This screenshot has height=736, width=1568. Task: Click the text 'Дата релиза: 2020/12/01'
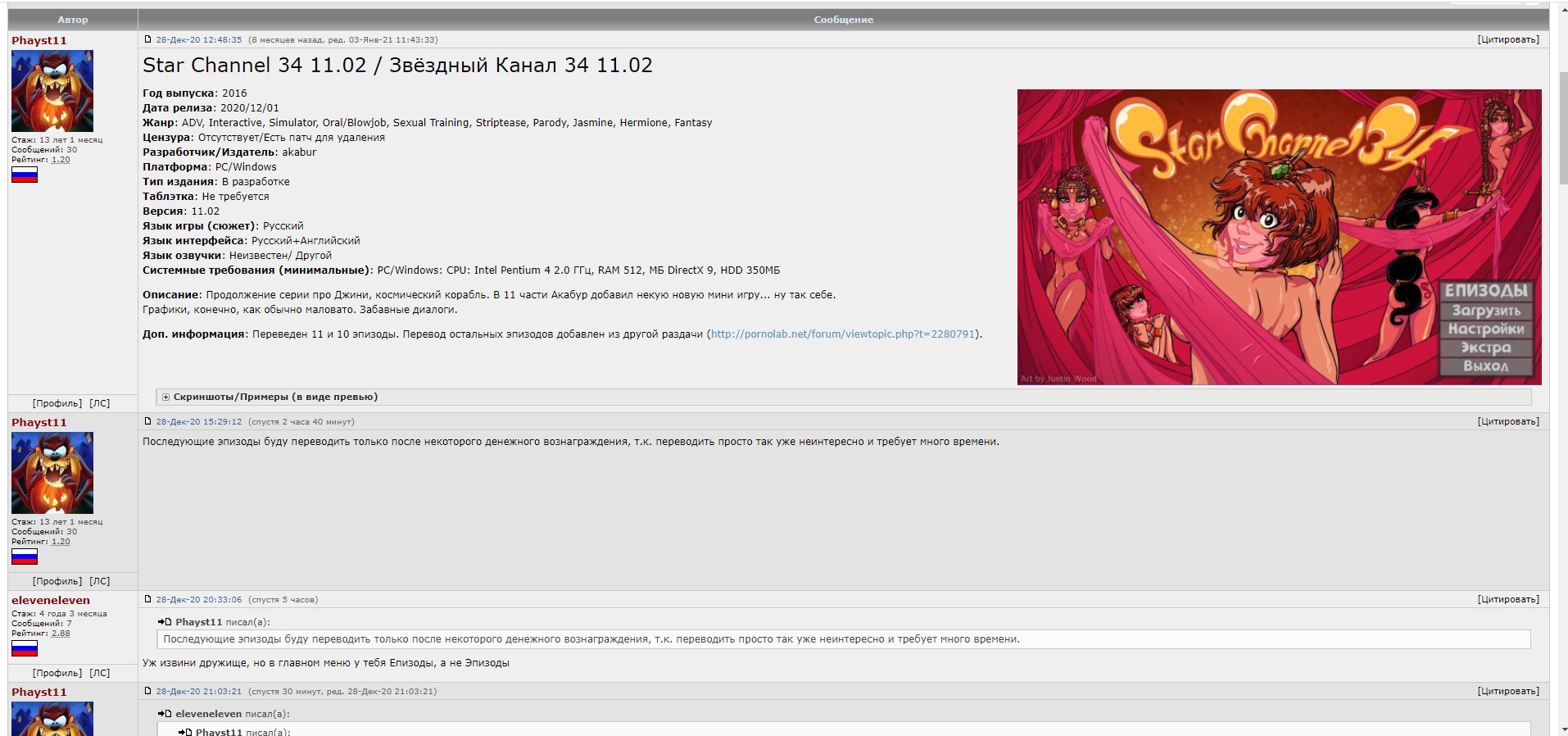pyautogui.click(x=211, y=108)
